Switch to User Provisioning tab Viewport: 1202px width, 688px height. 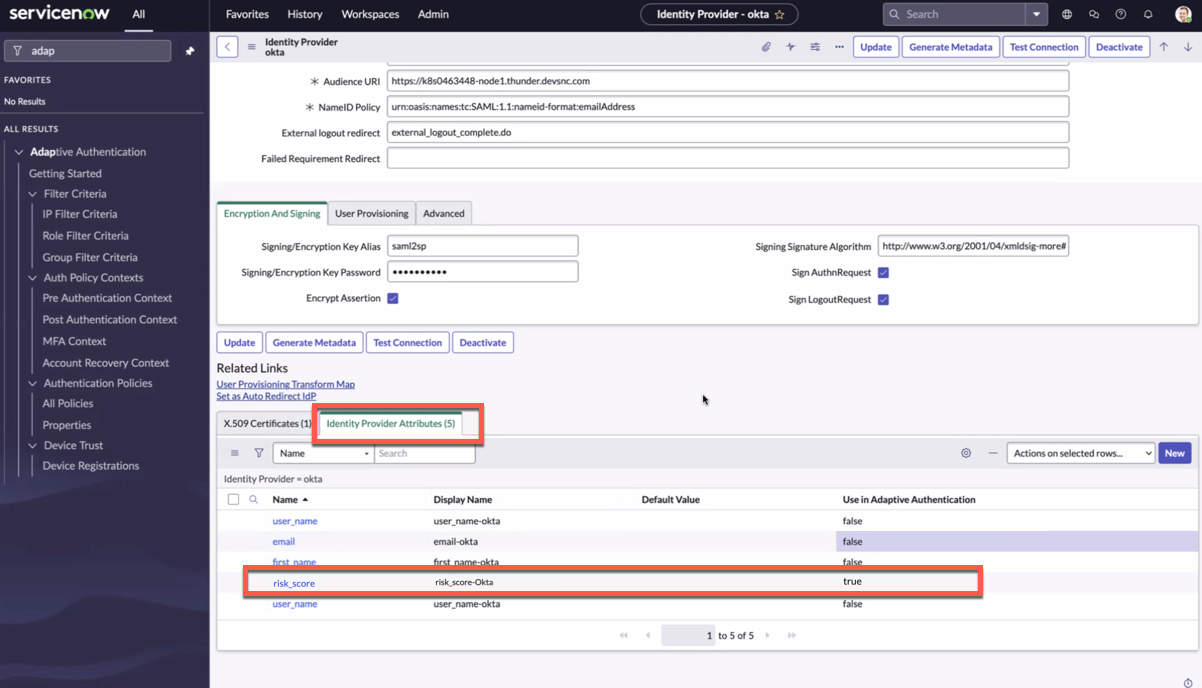tap(371, 213)
